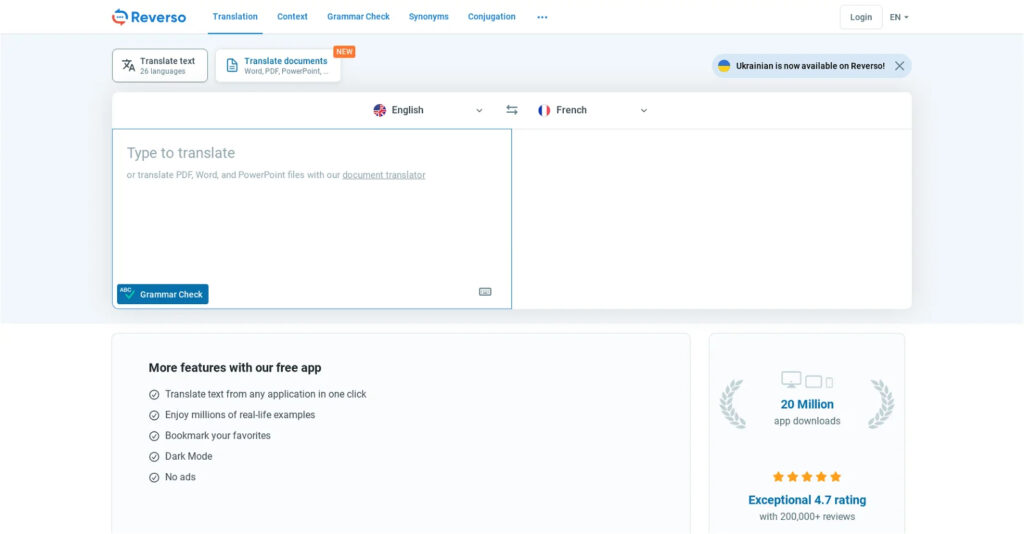Viewport: 1024px width, 534px height.
Task: Follow the document translator link
Action: (x=384, y=175)
